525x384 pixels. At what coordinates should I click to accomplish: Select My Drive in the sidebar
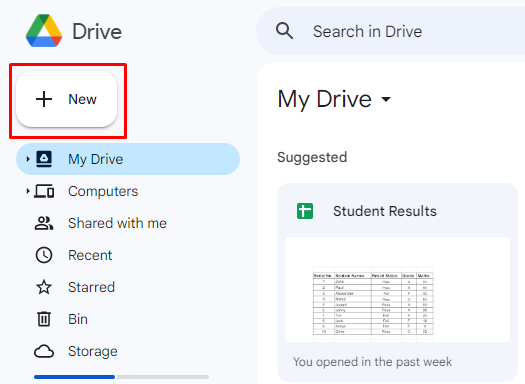[128, 159]
